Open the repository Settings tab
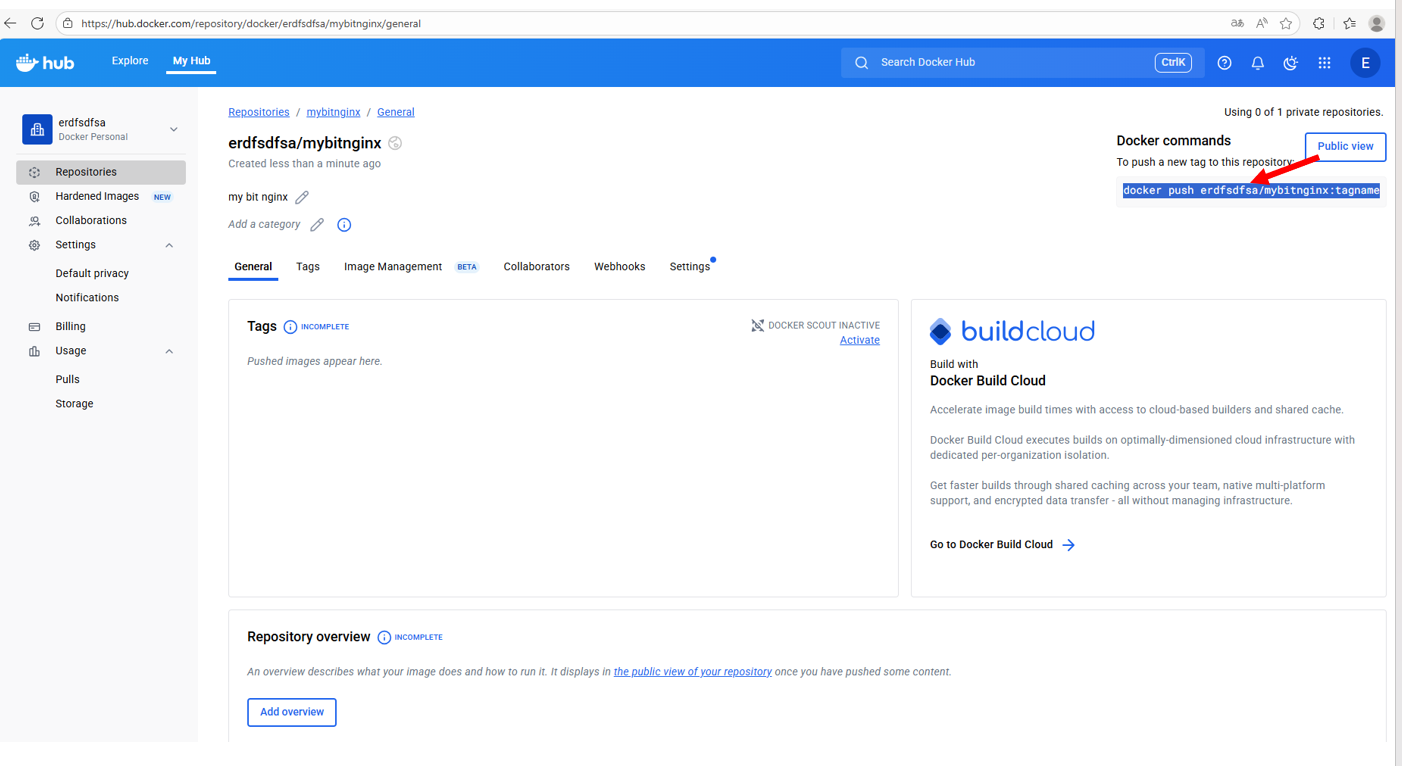The height and width of the screenshot is (766, 1402). pos(690,267)
